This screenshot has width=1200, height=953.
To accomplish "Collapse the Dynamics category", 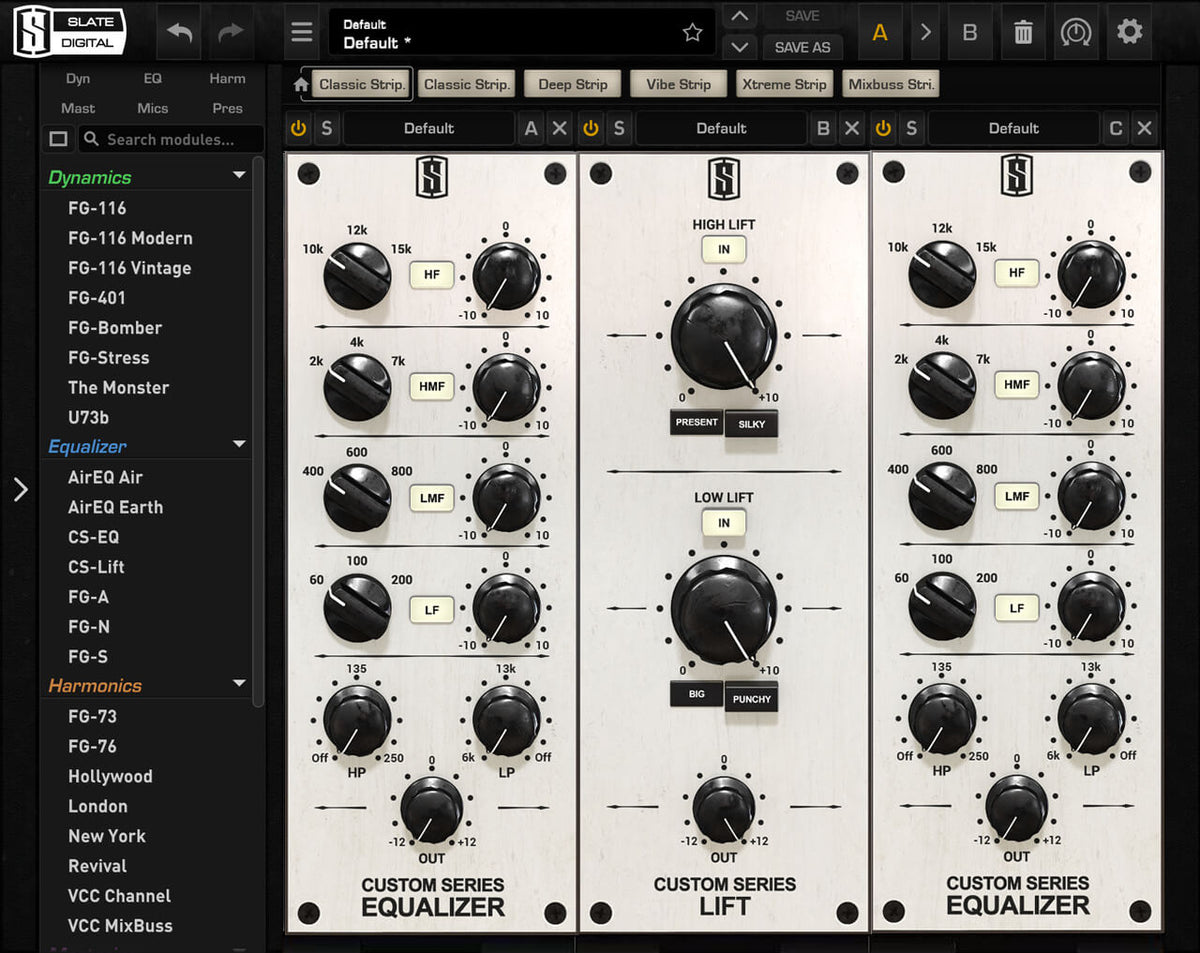I will (238, 176).
